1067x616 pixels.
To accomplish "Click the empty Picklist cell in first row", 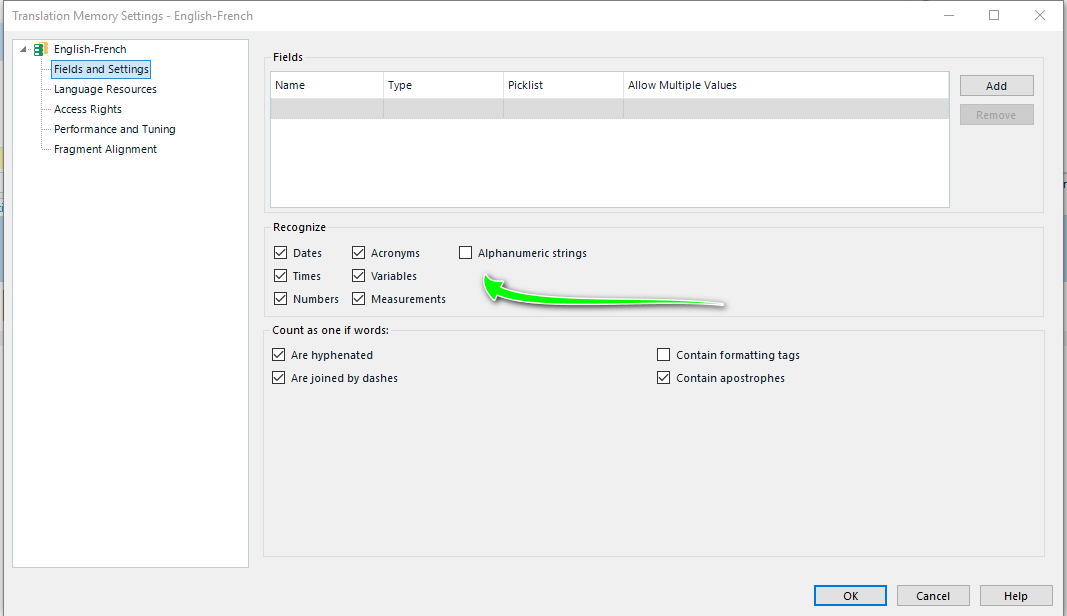I will tap(563, 109).
